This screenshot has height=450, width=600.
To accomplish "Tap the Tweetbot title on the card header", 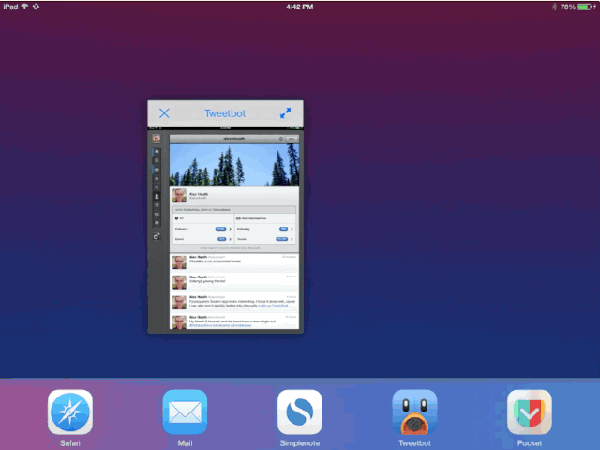I will coord(225,114).
